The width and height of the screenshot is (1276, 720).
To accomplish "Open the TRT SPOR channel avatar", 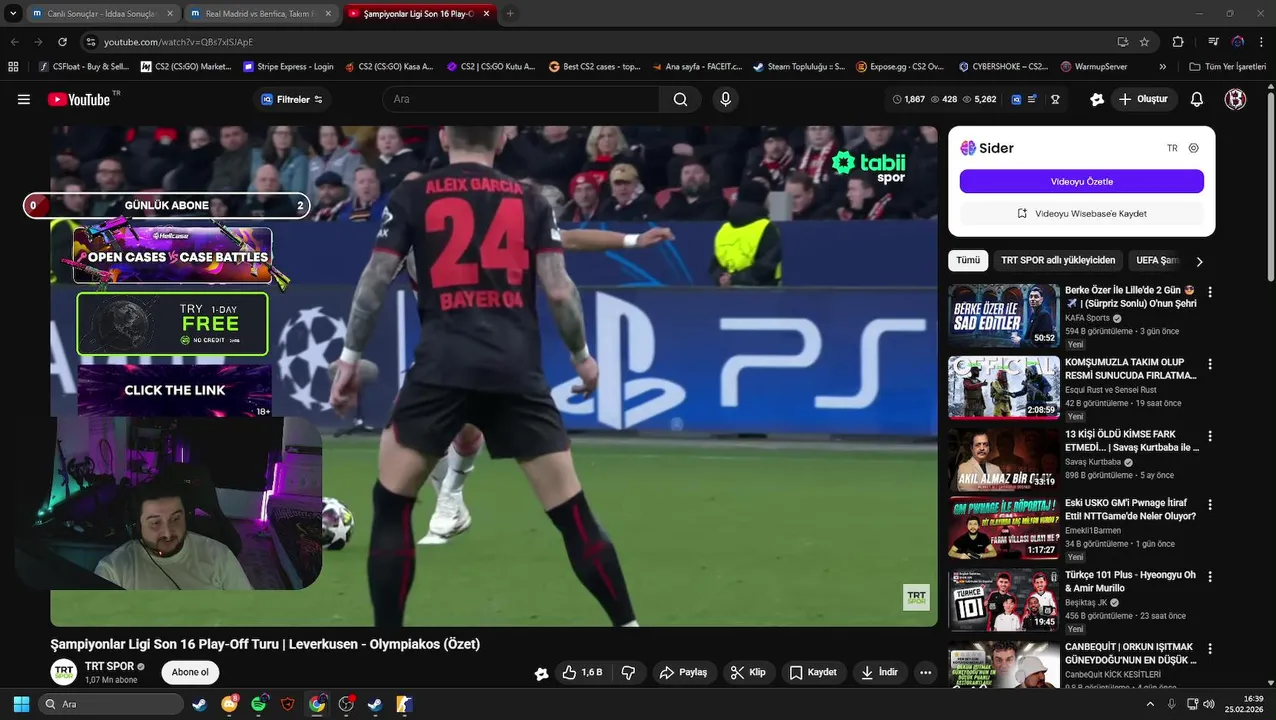I will (64, 672).
